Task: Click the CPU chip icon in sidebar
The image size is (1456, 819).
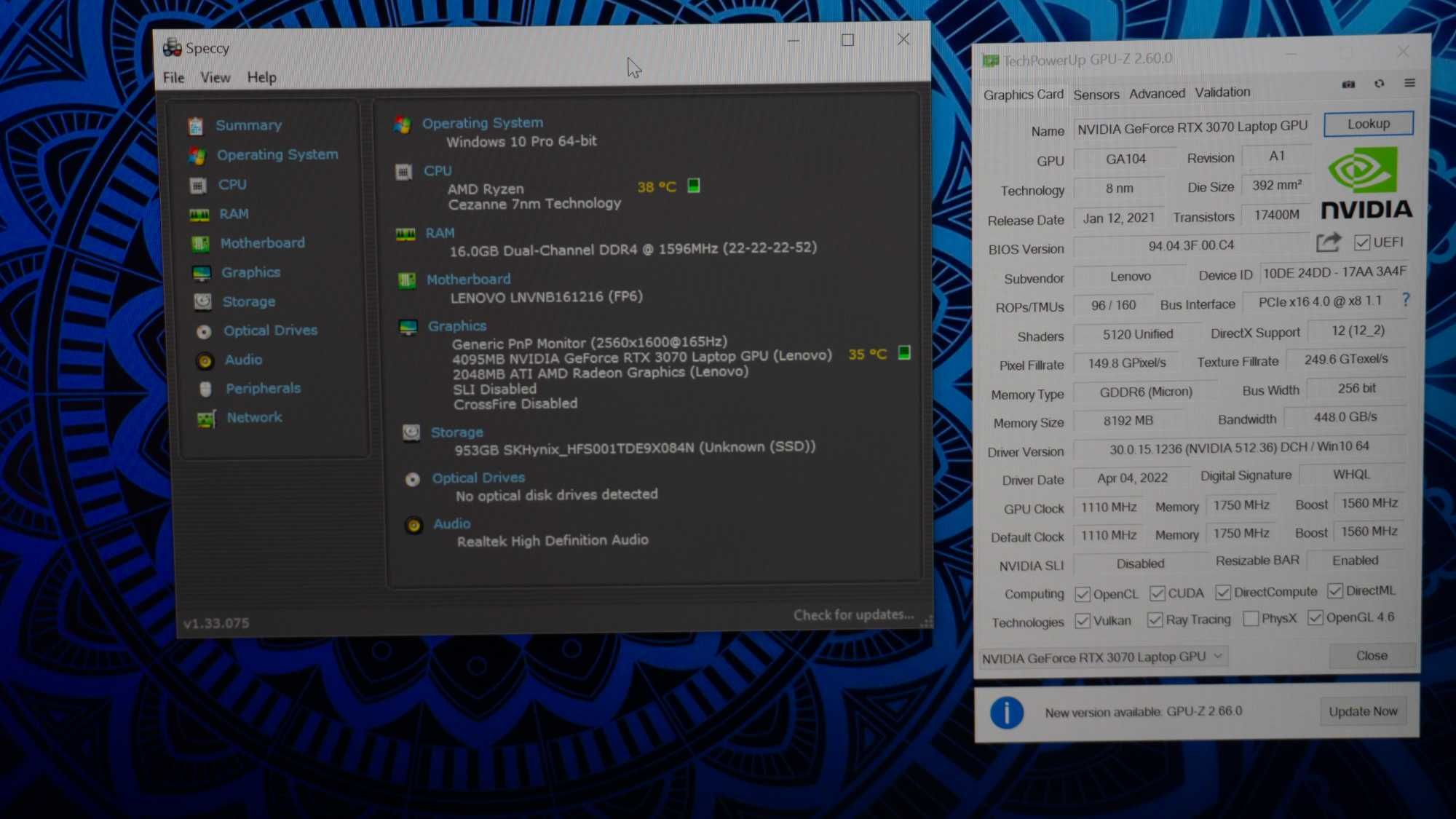Action: 198,186
